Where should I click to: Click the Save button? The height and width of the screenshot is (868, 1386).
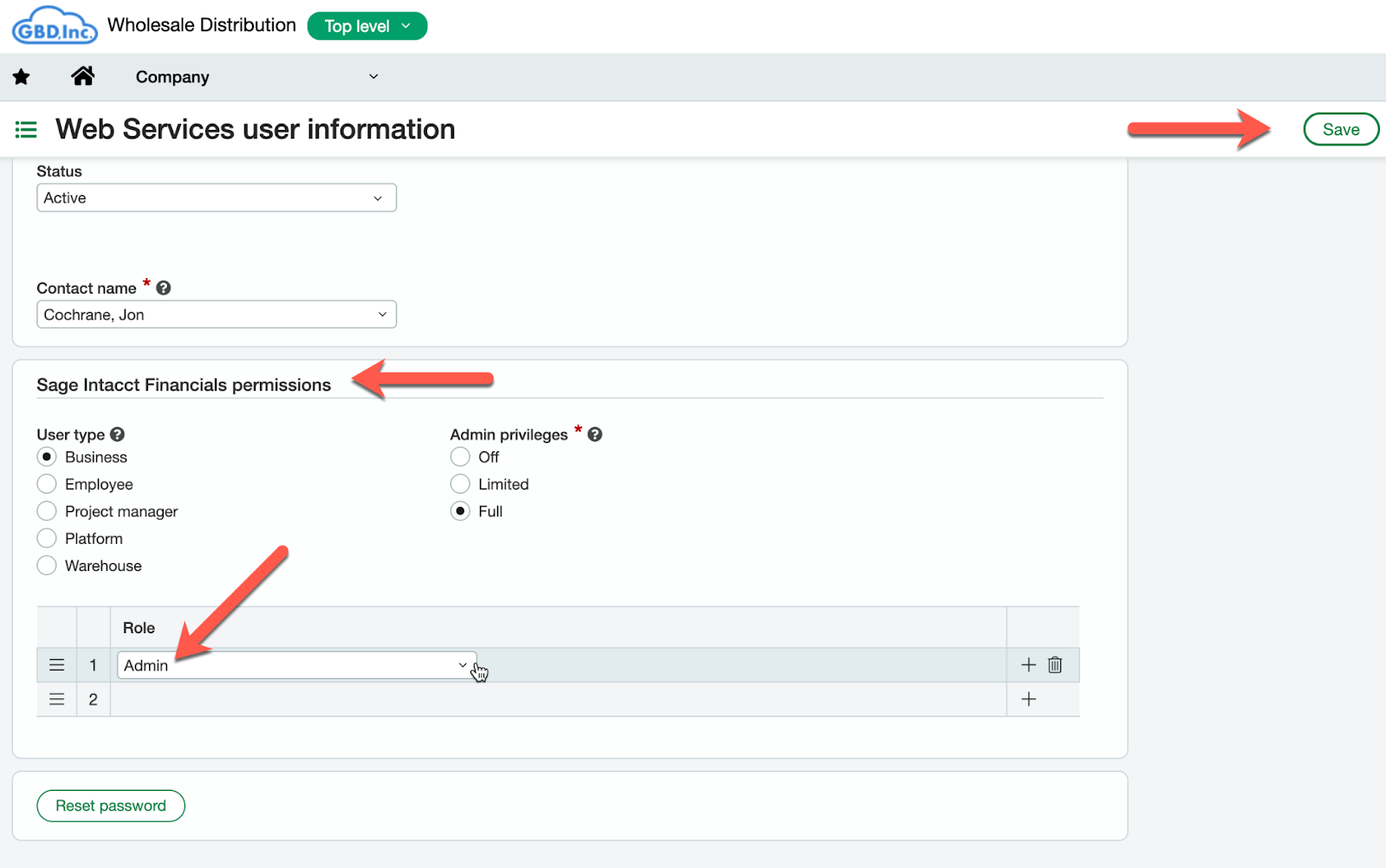pyautogui.click(x=1341, y=129)
